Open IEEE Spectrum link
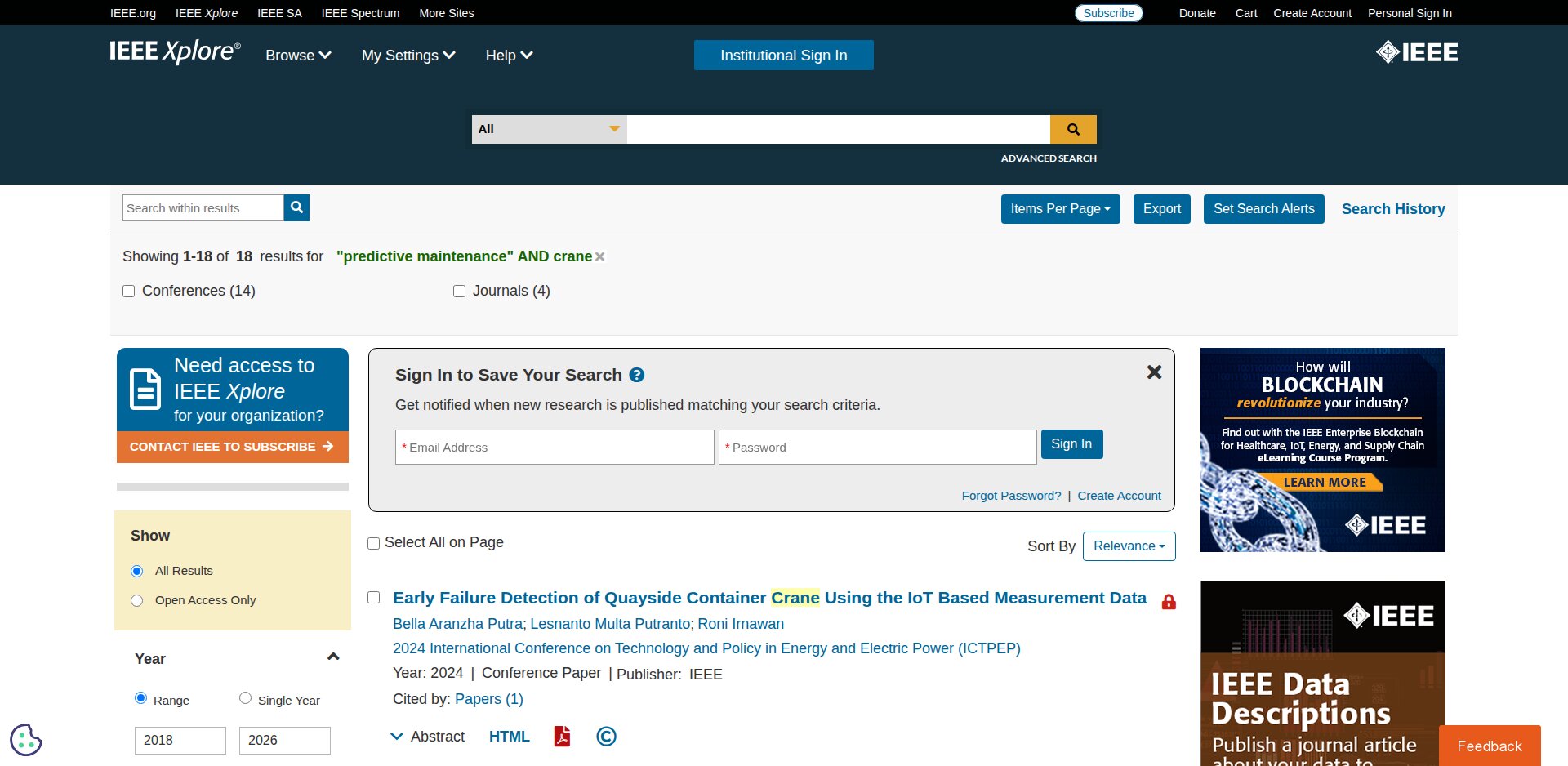The width and height of the screenshot is (1568, 766). (360, 13)
